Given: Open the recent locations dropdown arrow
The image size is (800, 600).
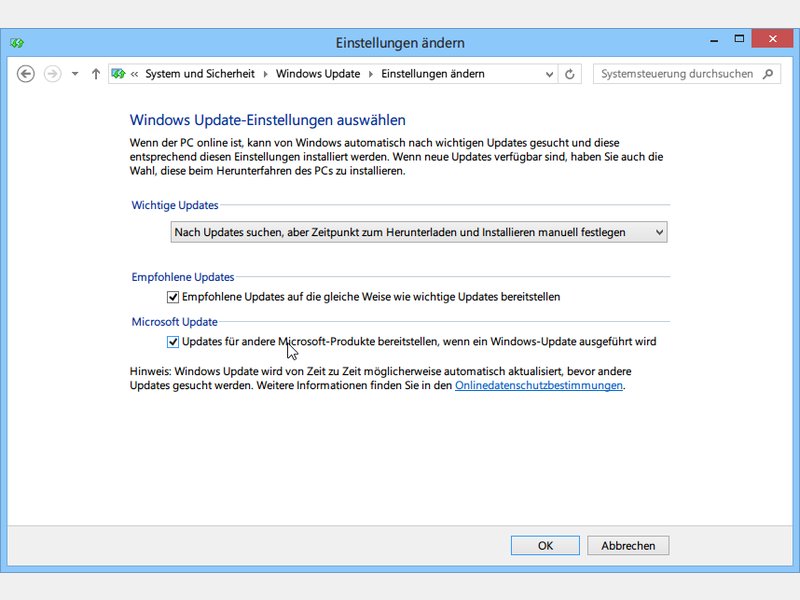Looking at the screenshot, I should (75, 74).
